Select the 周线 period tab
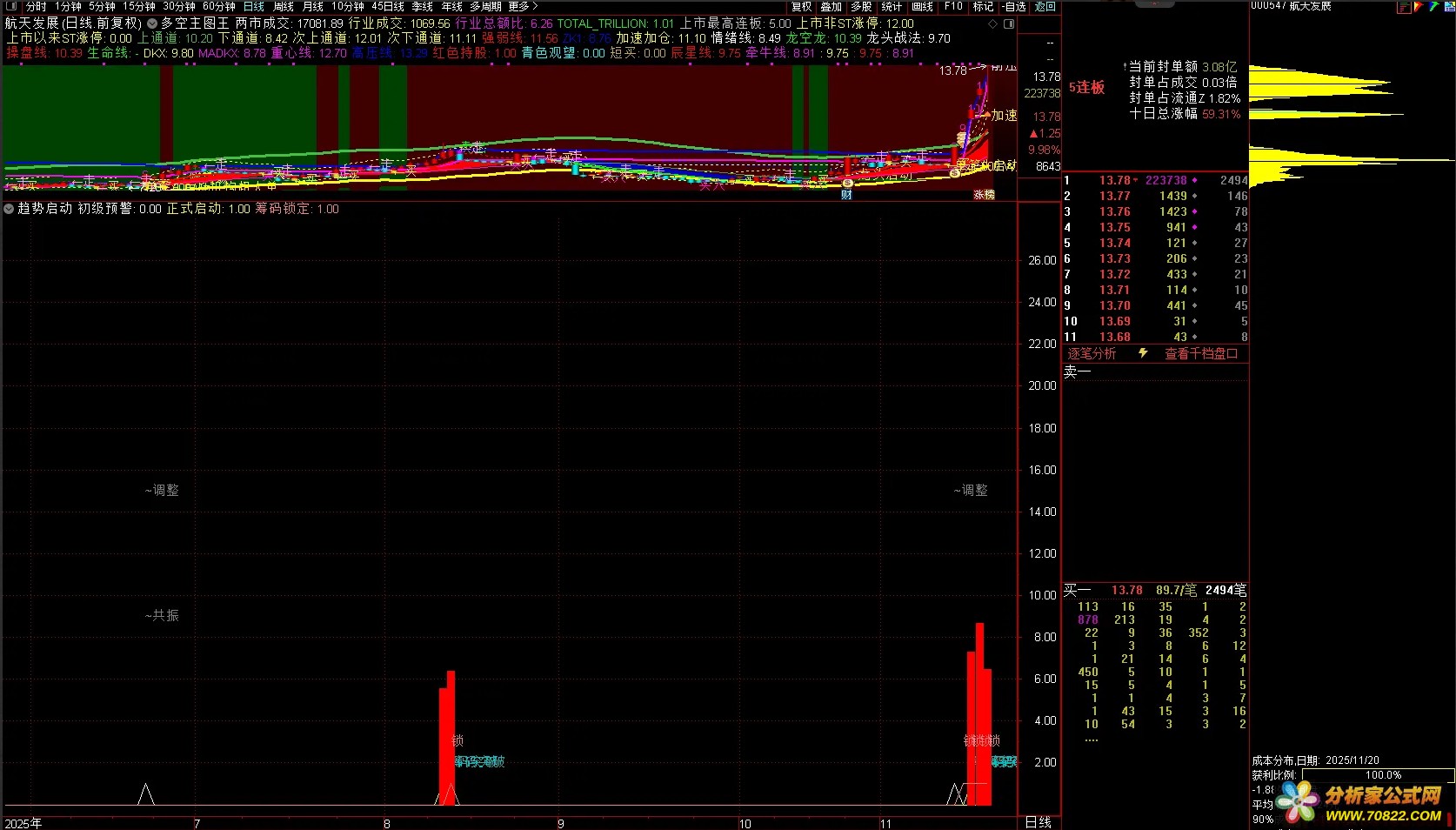This screenshot has height=830, width=1456. (x=284, y=6)
